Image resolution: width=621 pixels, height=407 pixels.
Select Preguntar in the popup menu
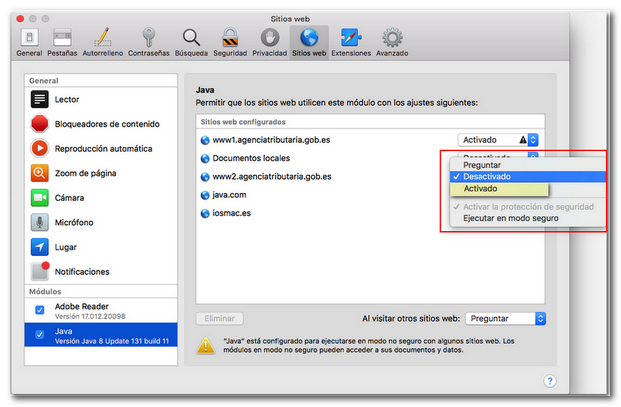(x=483, y=165)
